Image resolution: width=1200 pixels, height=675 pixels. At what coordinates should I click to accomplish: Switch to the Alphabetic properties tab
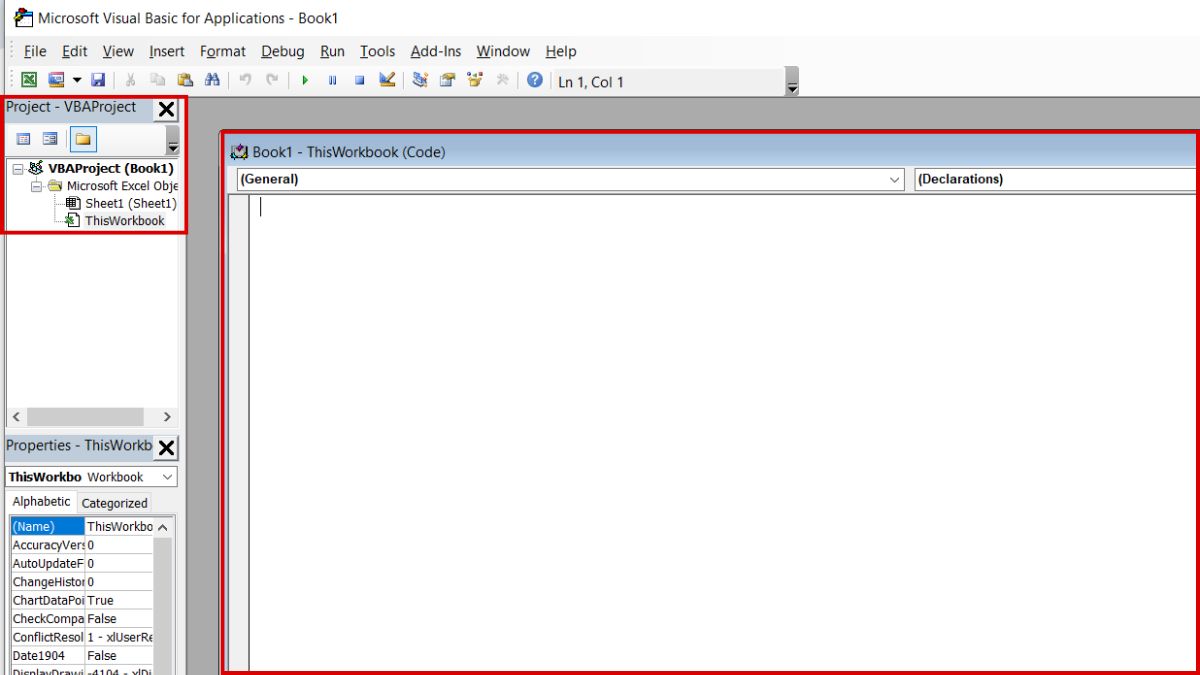[x=41, y=502]
